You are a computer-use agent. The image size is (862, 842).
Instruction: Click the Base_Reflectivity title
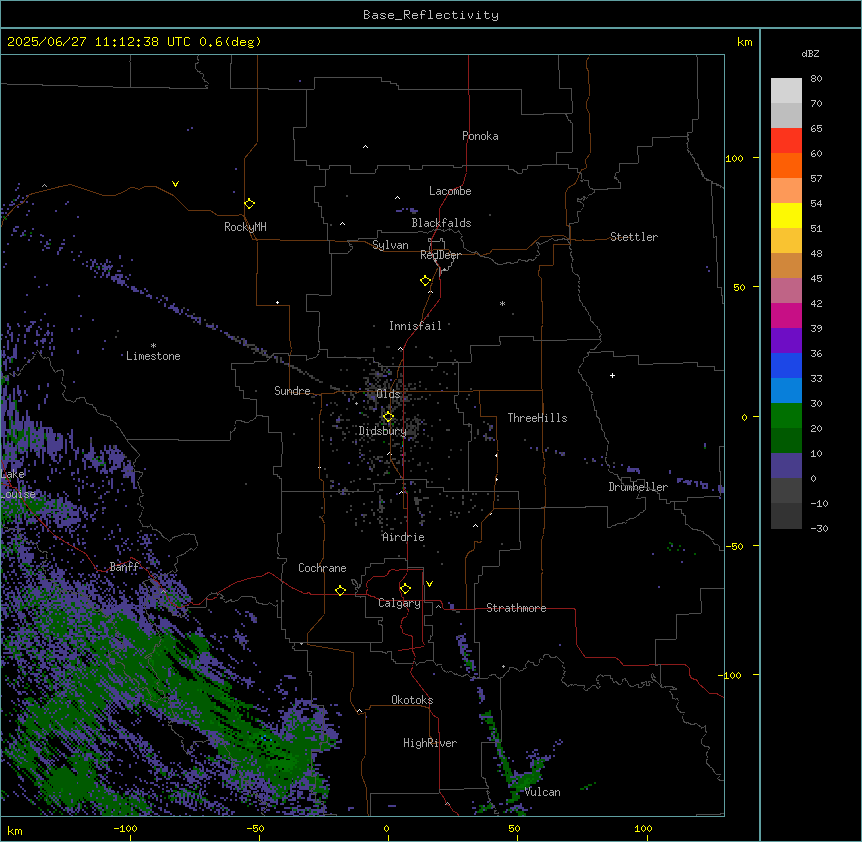tap(431, 15)
